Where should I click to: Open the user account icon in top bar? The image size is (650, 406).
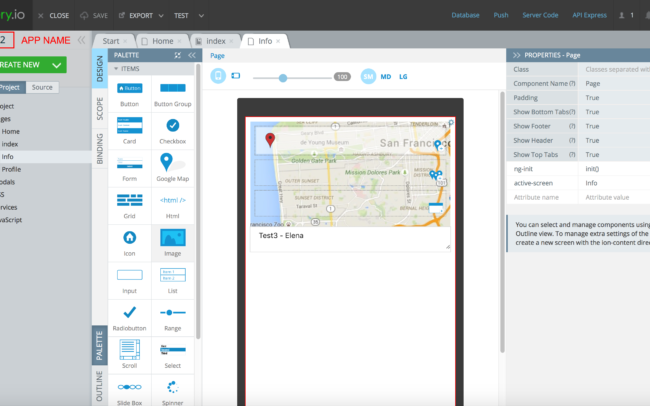click(621, 15)
